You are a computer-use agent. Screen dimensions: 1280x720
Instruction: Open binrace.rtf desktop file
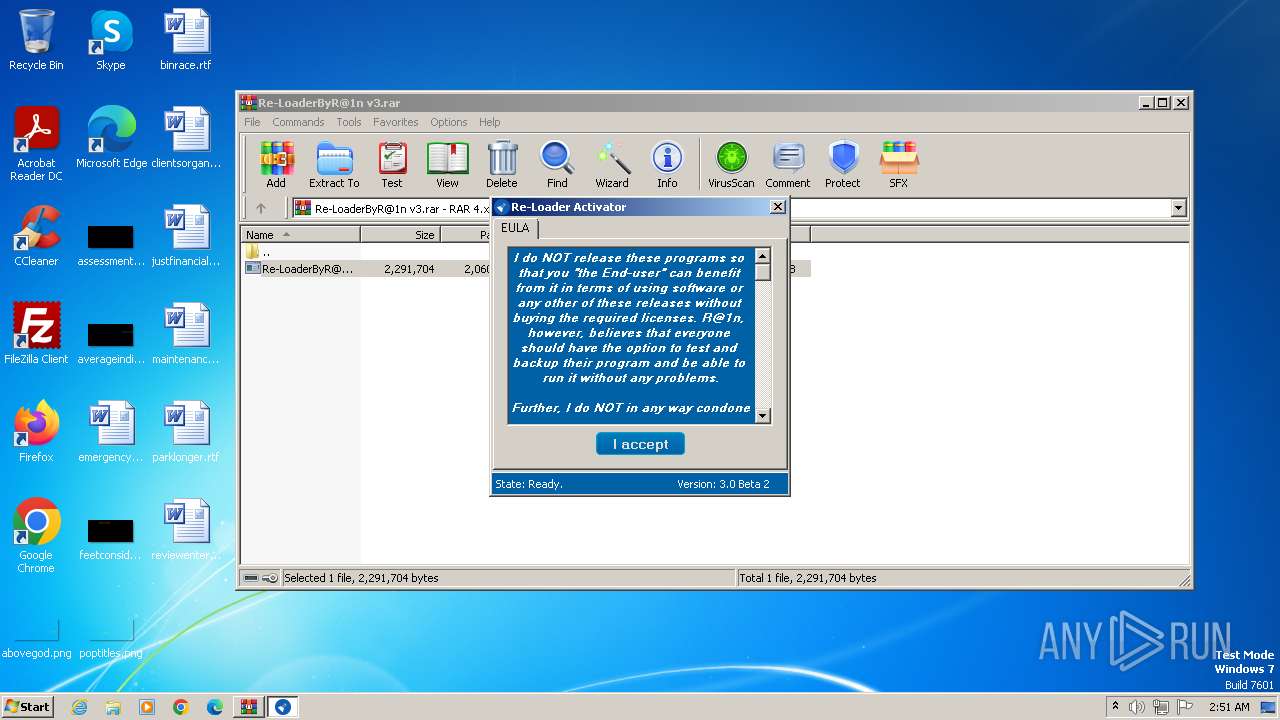186,40
